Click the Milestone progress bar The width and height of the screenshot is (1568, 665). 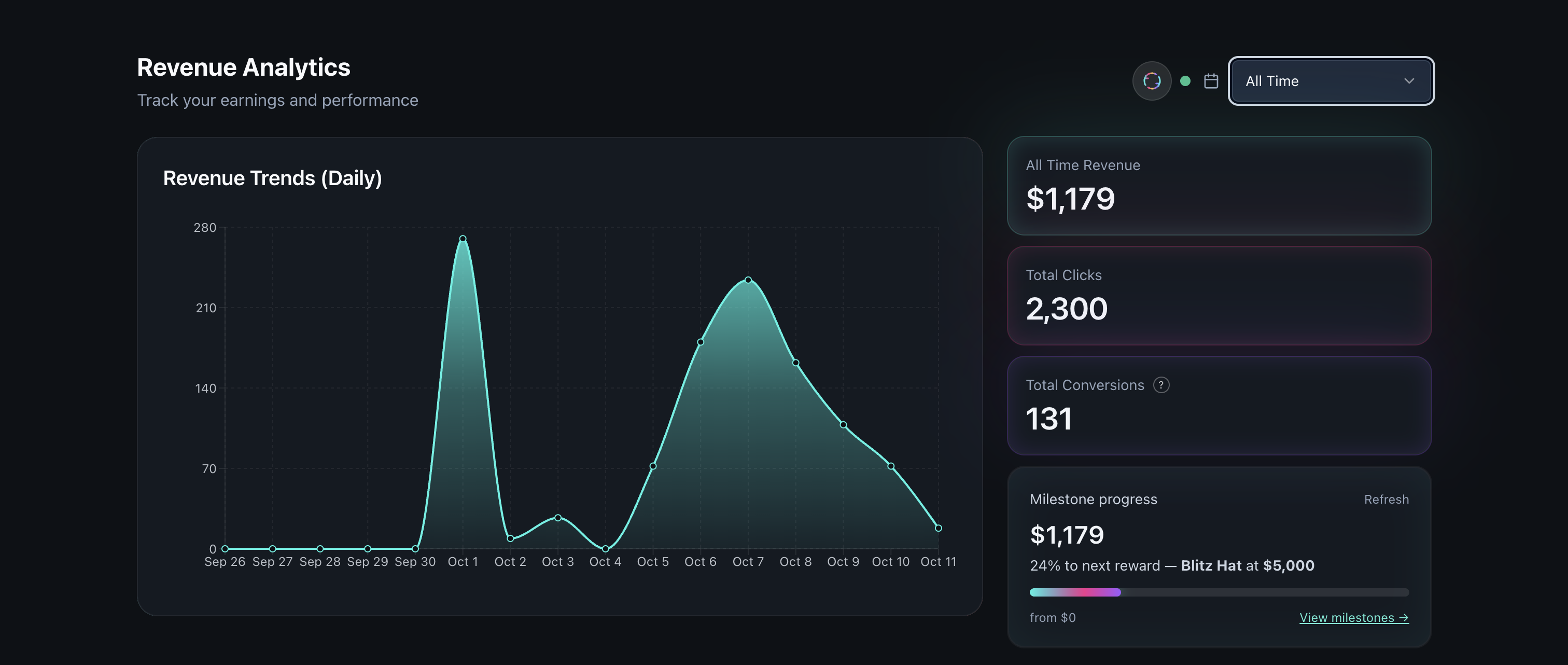pyautogui.click(x=1219, y=591)
